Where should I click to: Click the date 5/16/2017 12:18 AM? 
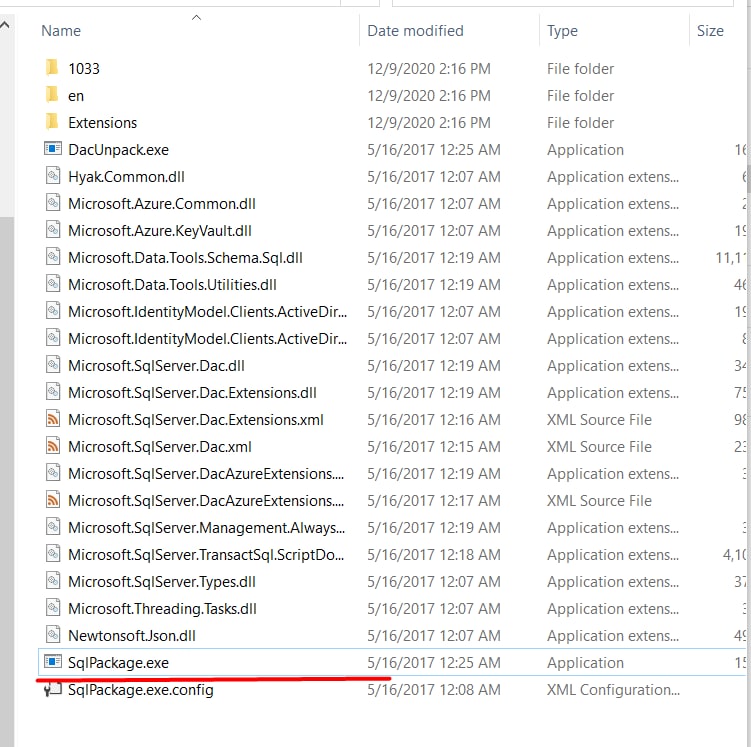click(434, 555)
